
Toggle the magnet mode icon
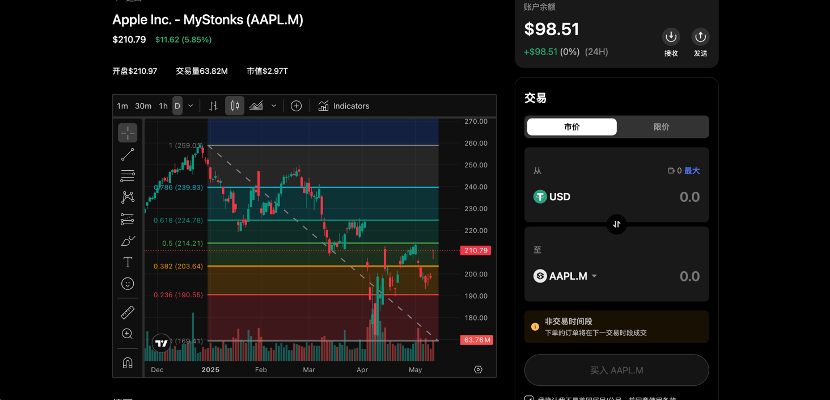point(128,362)
